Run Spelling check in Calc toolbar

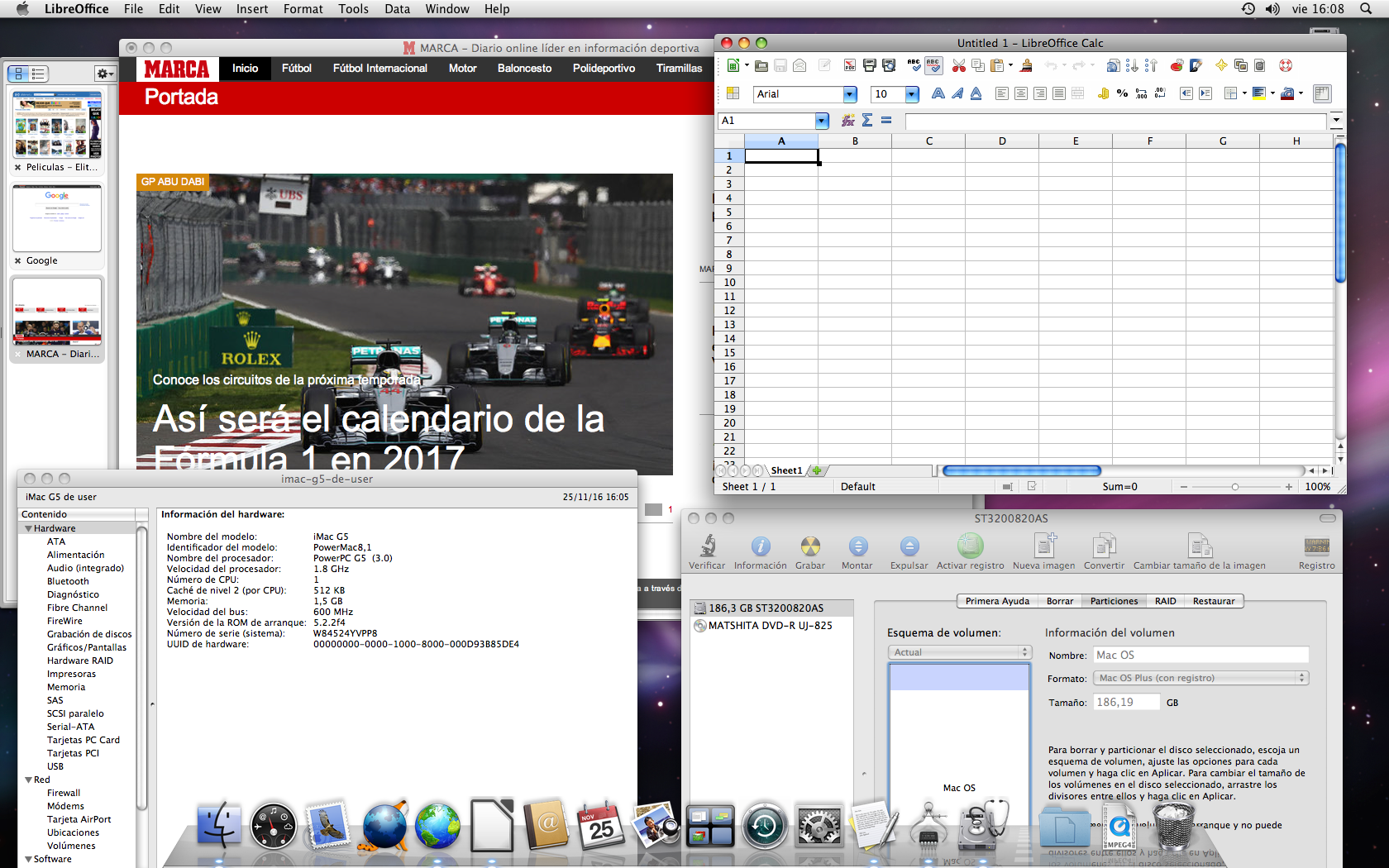[x=914, y=65]
